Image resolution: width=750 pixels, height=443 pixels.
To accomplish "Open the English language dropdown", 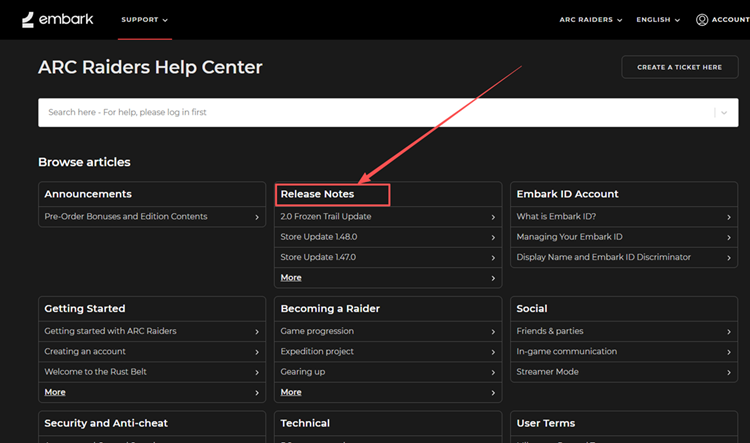I will click(658, 20).
